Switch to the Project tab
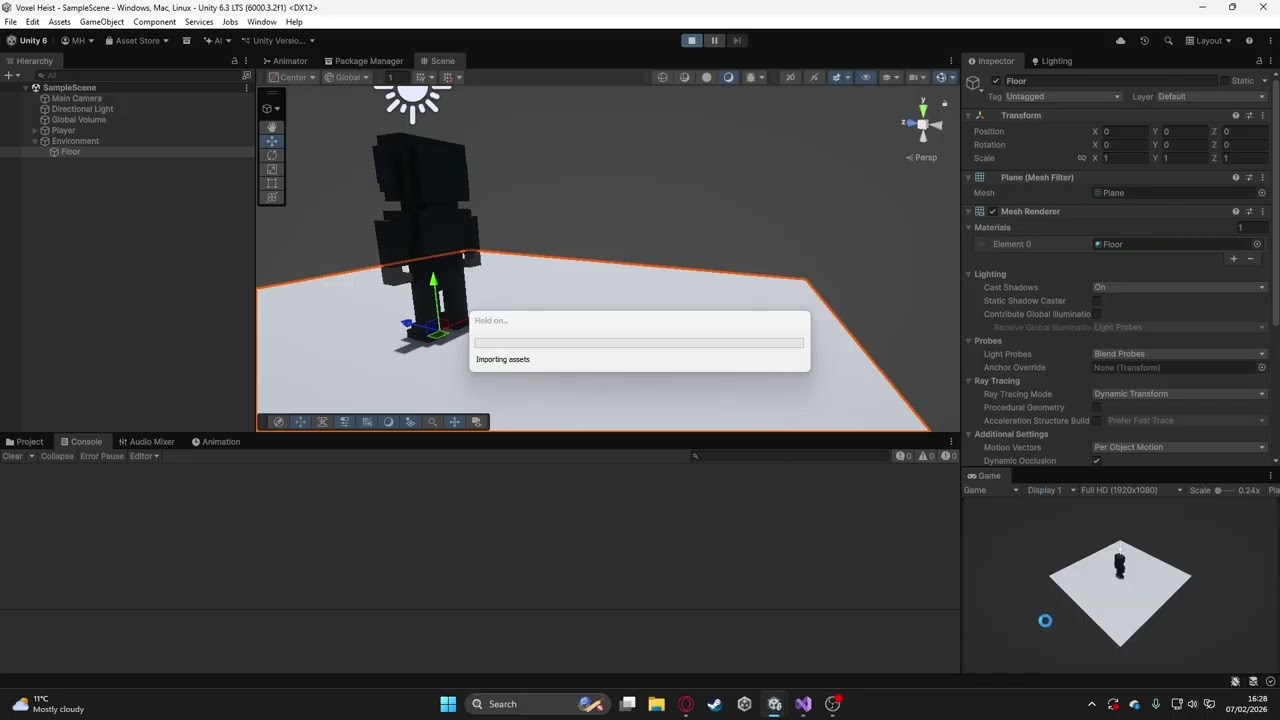Screen dimensions: 1280x720 (24, 442)
